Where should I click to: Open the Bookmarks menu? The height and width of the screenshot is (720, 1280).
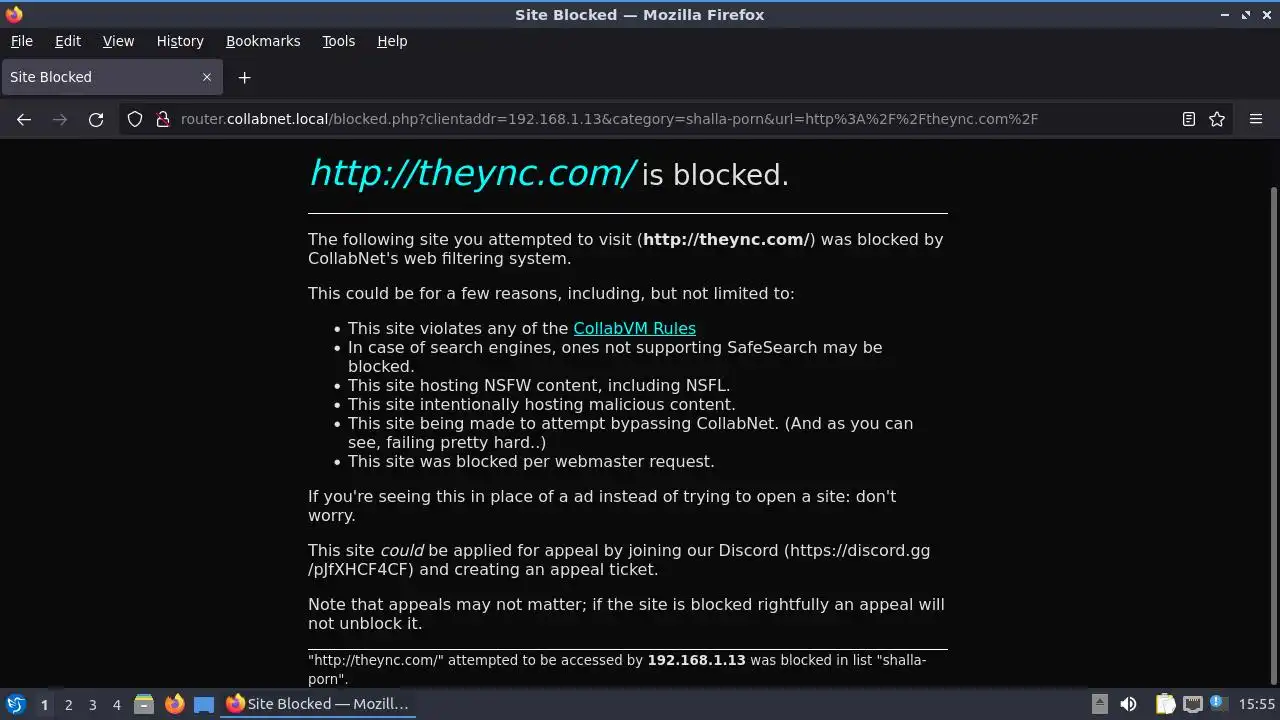tap(263, 41)
